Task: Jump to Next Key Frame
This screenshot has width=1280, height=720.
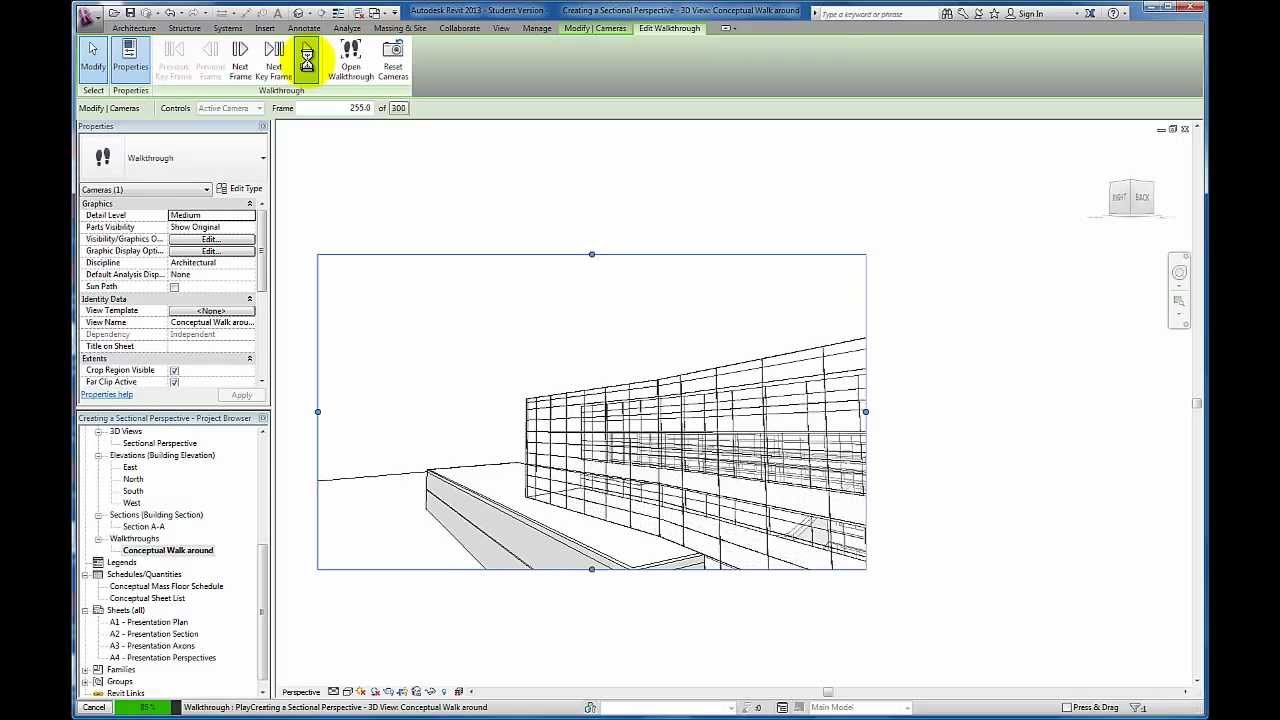Action: click(x=273, y=60)
